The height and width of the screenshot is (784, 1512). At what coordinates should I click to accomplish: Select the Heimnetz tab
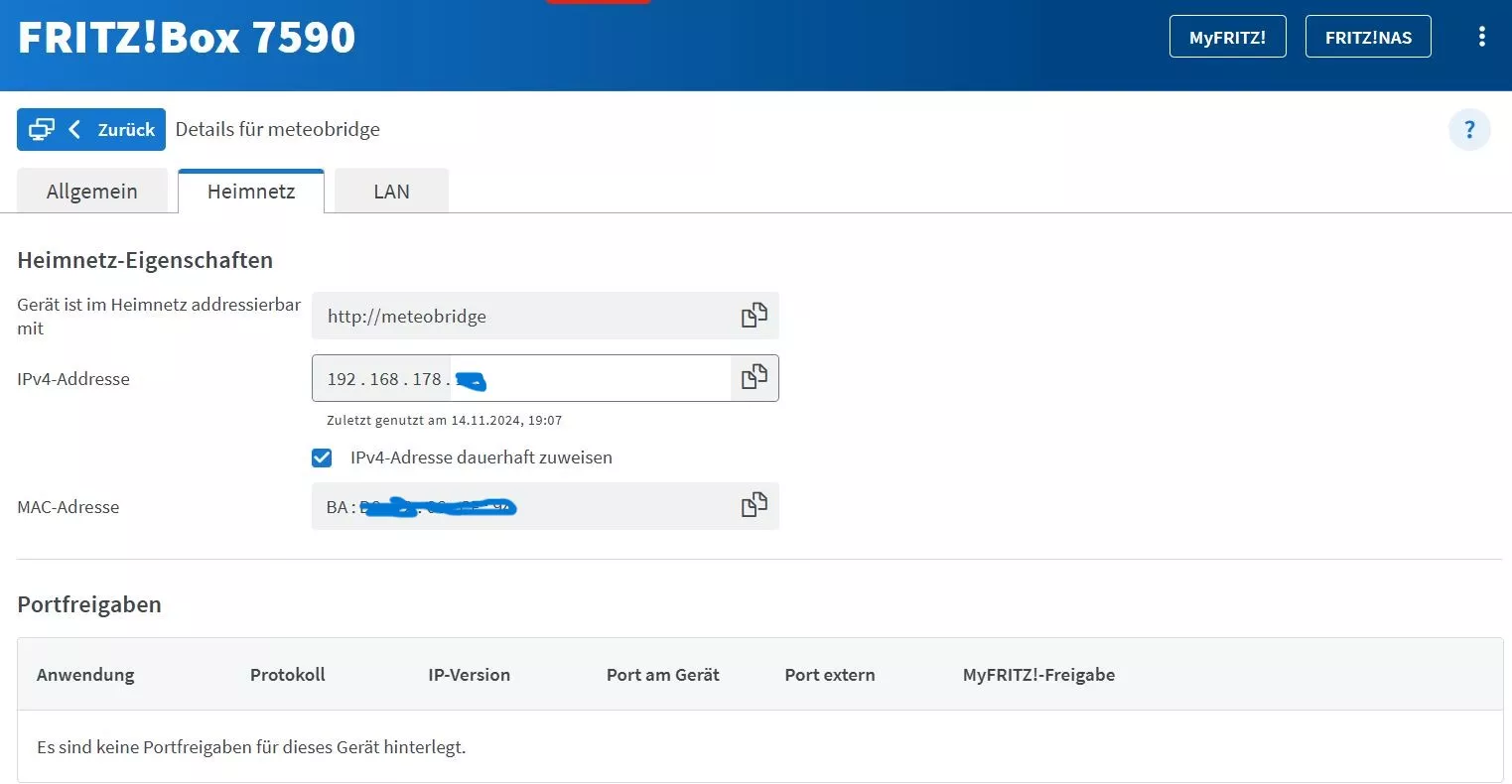pos(251,192)
